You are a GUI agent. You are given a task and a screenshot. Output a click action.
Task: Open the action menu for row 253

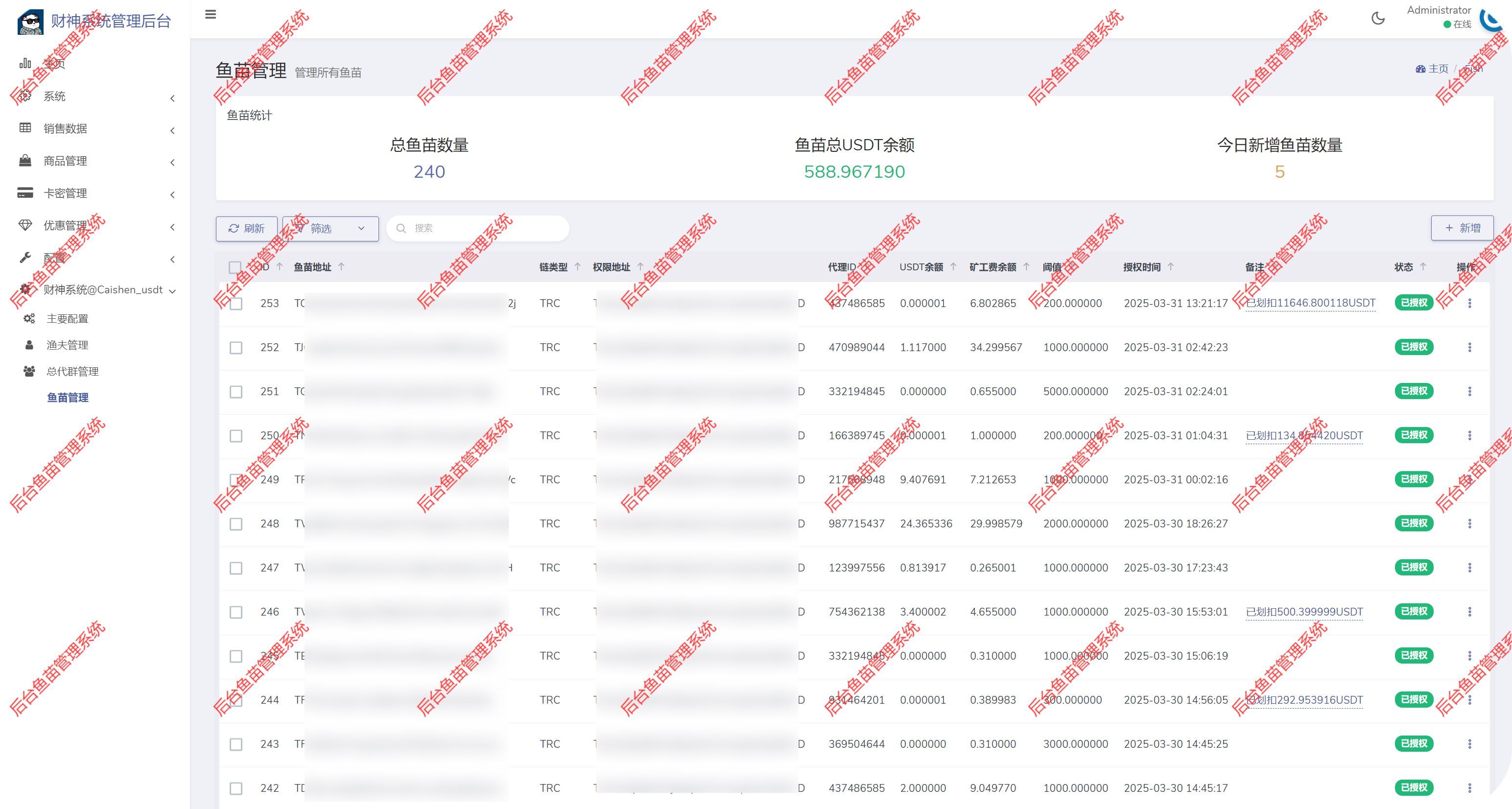click(x=1470, y=303)
